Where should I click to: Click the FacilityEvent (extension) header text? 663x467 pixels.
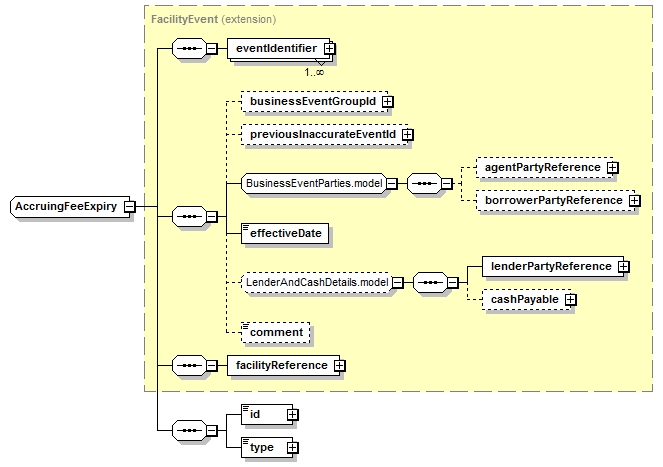click(214, 19)
